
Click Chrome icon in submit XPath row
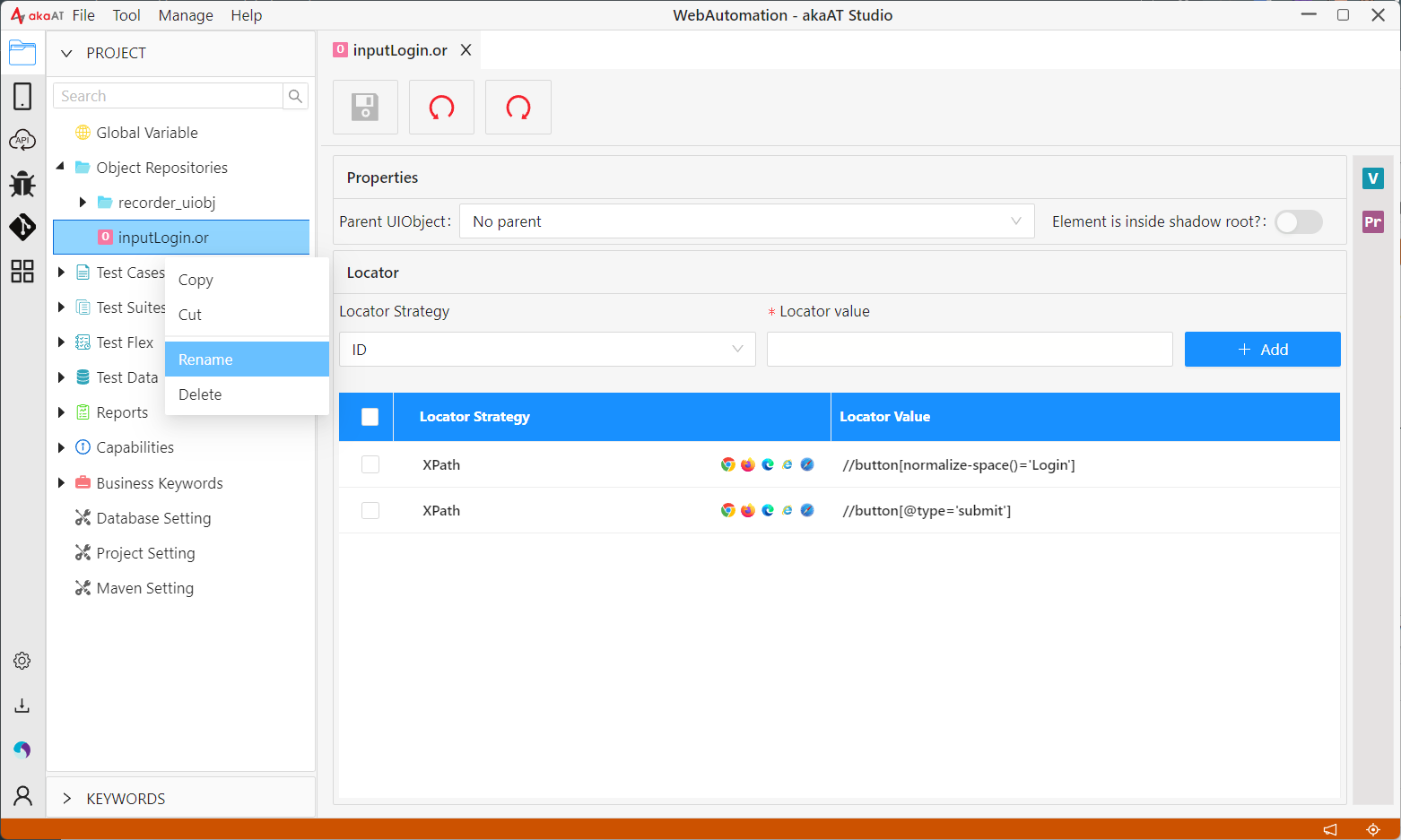click(728, 510)
